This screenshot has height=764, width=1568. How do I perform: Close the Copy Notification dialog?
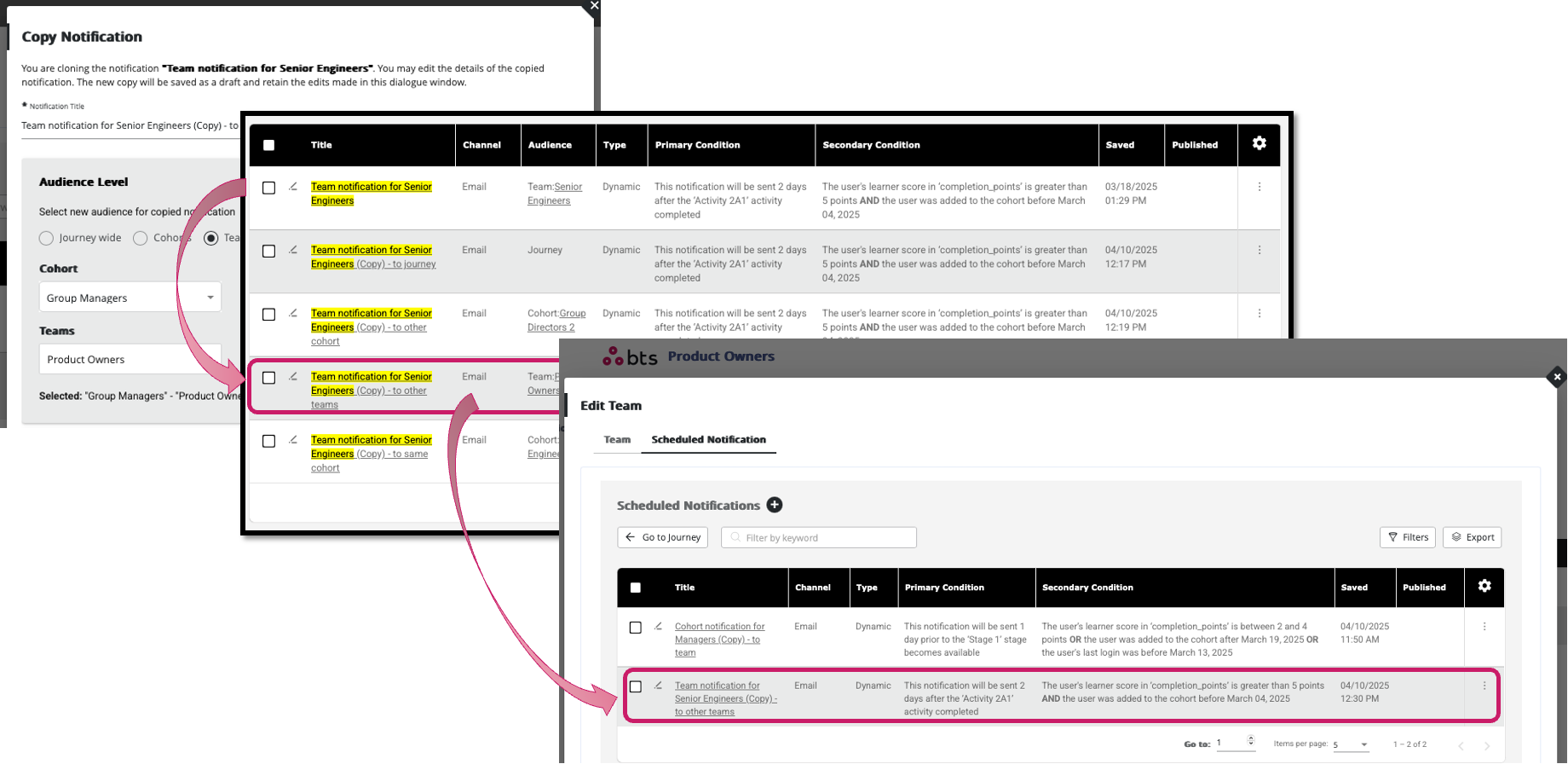pyautogui.click(x=594, y=6)
